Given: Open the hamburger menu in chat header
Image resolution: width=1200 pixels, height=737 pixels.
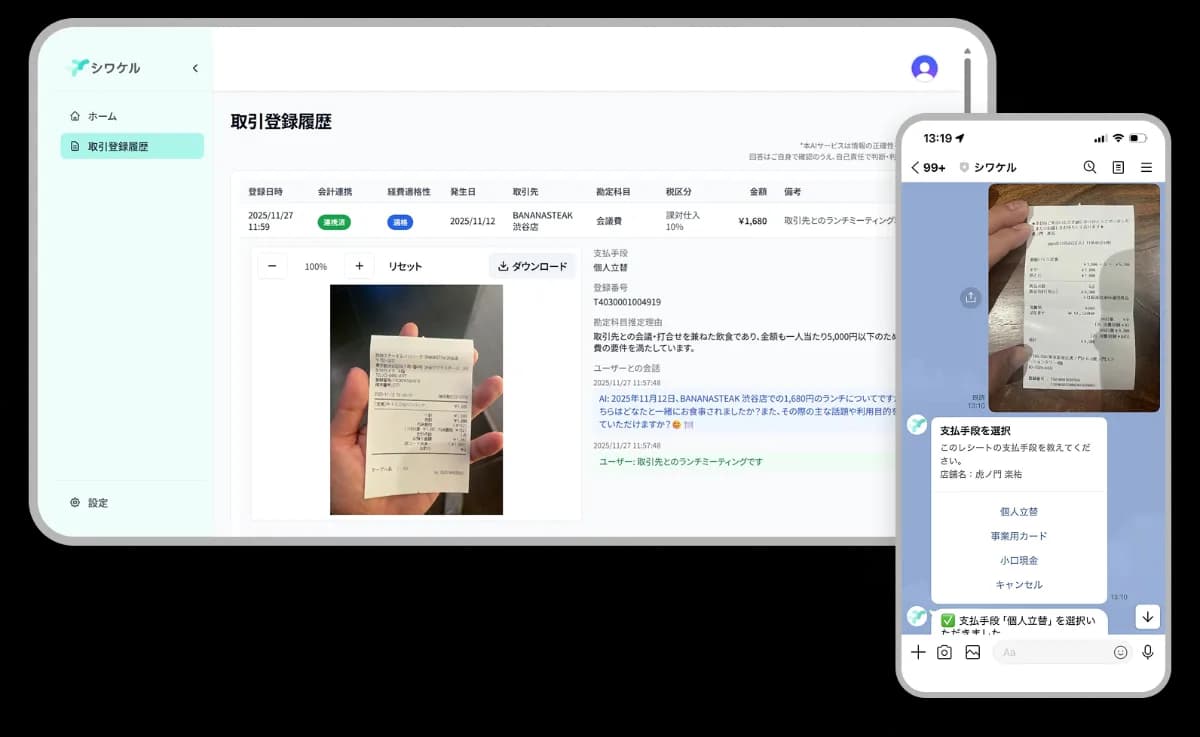Looking at the screenshot, I should pyautogui.click(x=1146, y=167).
